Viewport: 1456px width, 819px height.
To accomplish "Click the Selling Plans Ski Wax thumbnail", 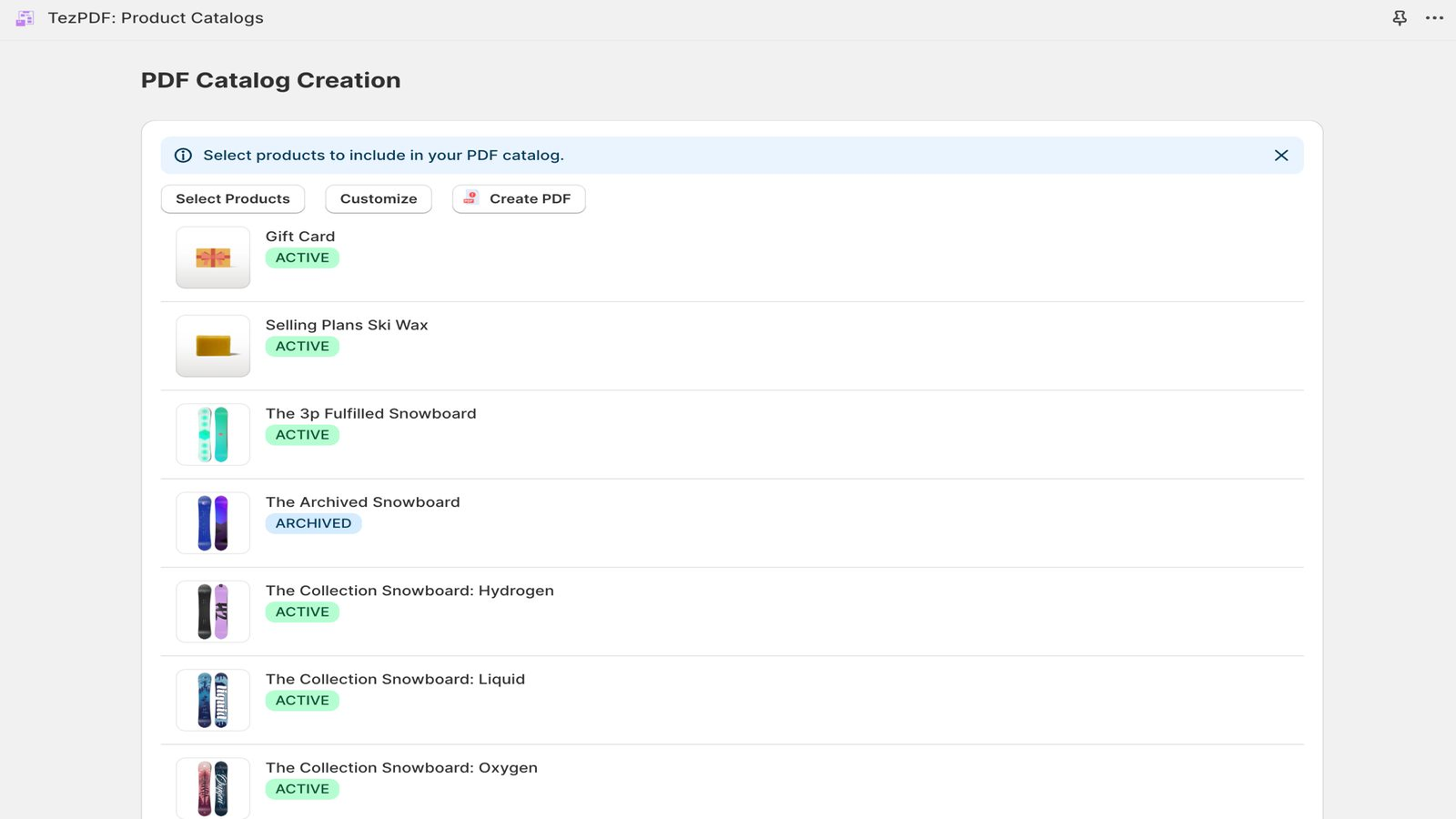I will (212, 346).
